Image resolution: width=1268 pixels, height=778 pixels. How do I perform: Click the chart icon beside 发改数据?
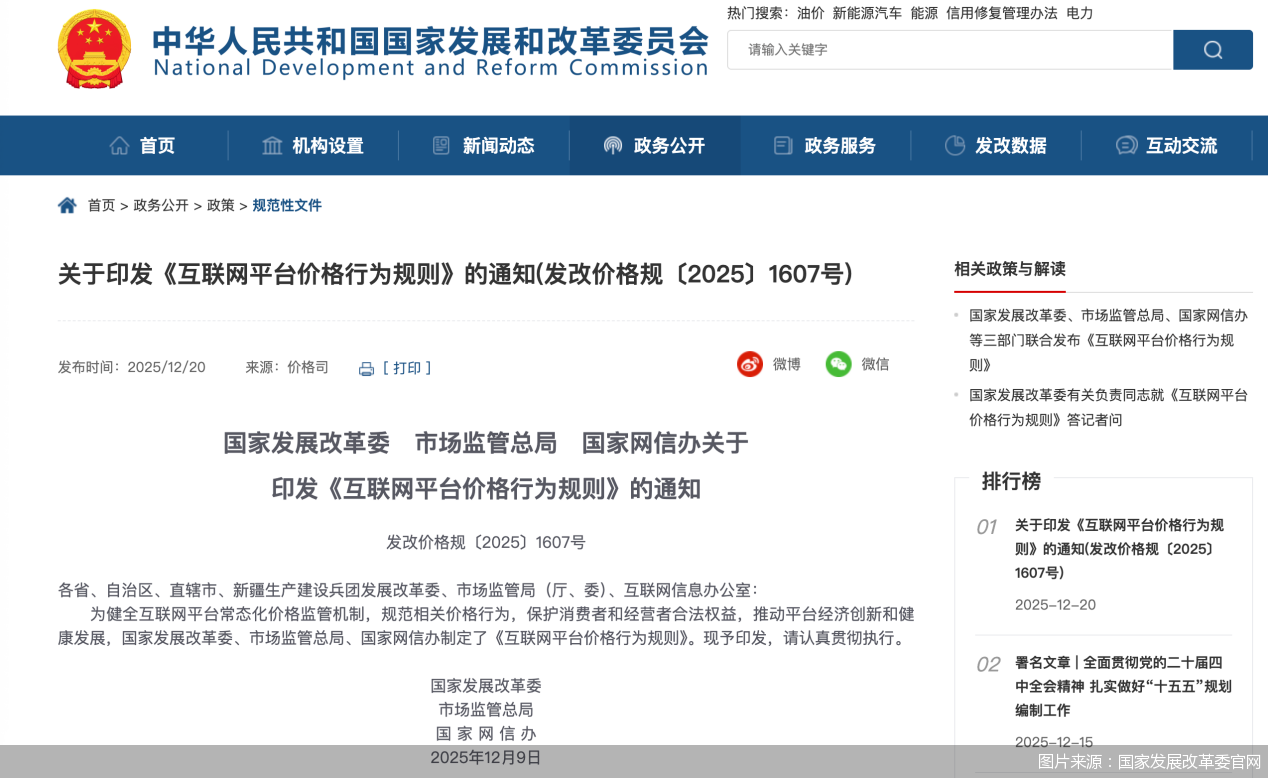955,145
